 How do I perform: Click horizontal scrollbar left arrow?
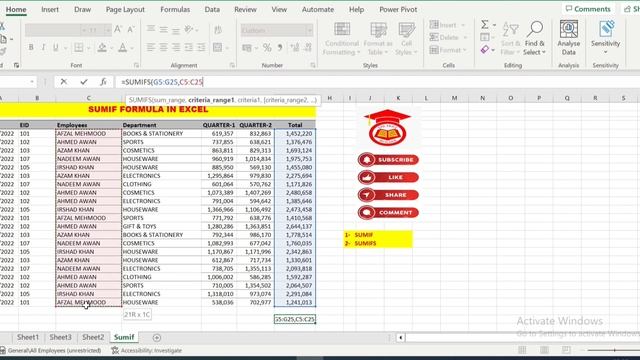point(401,338)
